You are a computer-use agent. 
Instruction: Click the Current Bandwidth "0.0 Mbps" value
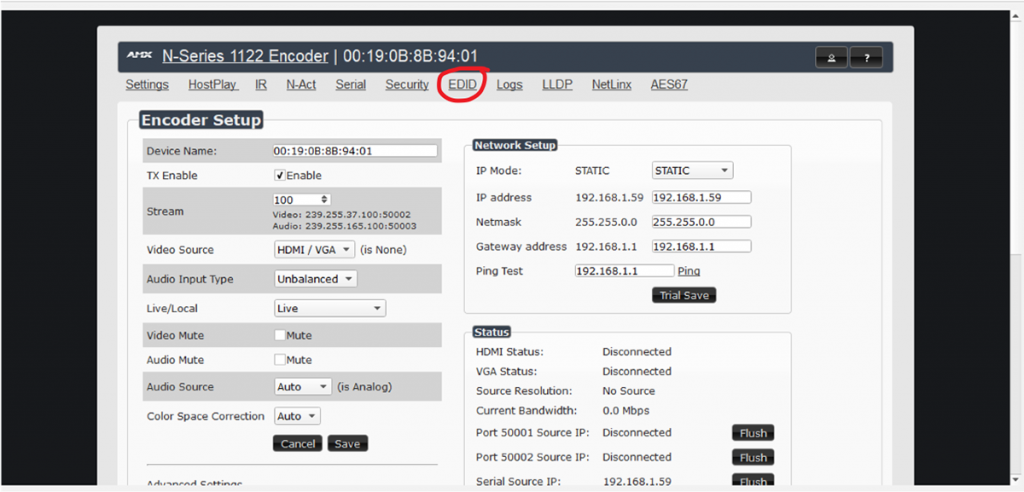coord(626,410)
